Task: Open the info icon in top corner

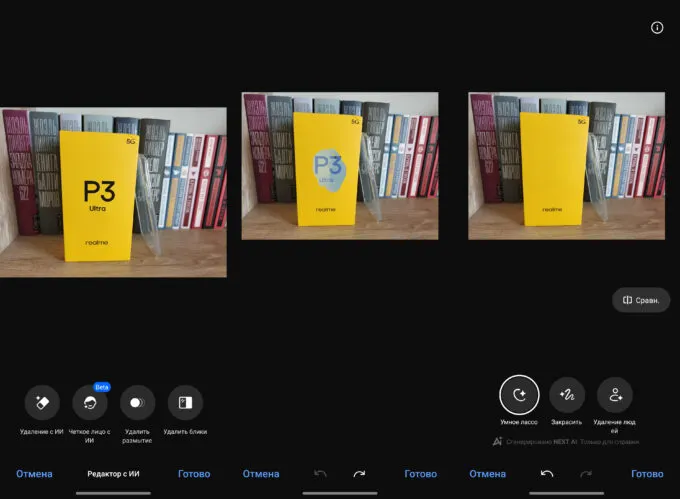Action: (x=657, y=28)
